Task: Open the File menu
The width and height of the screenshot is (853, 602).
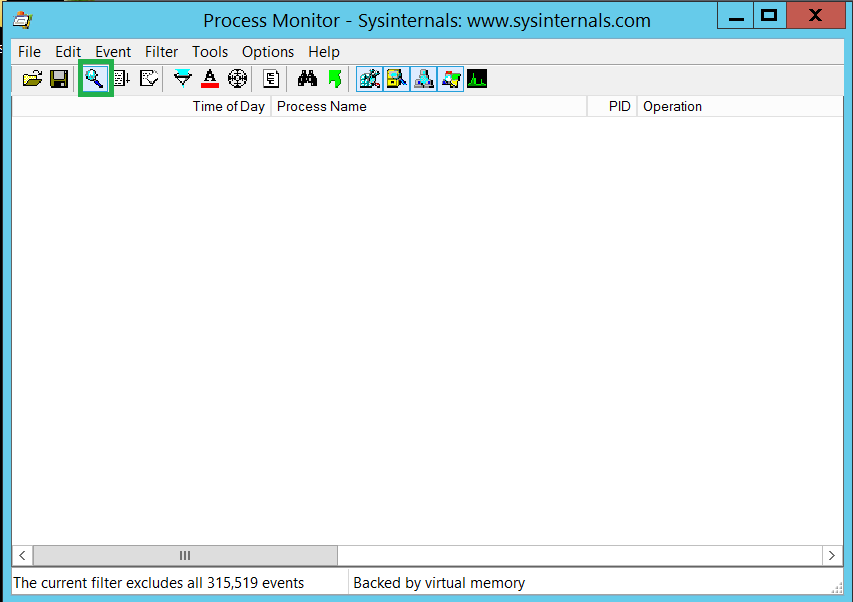Action: (29, 52)
